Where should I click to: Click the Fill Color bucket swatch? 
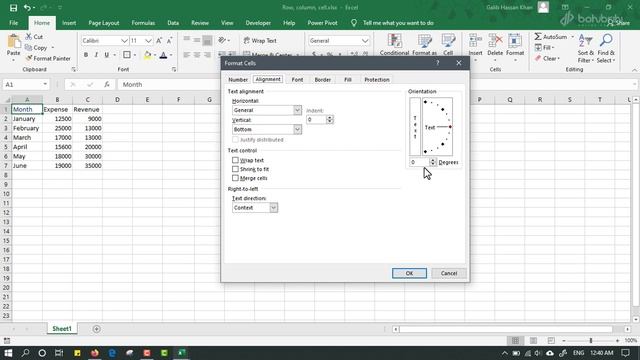147,55
